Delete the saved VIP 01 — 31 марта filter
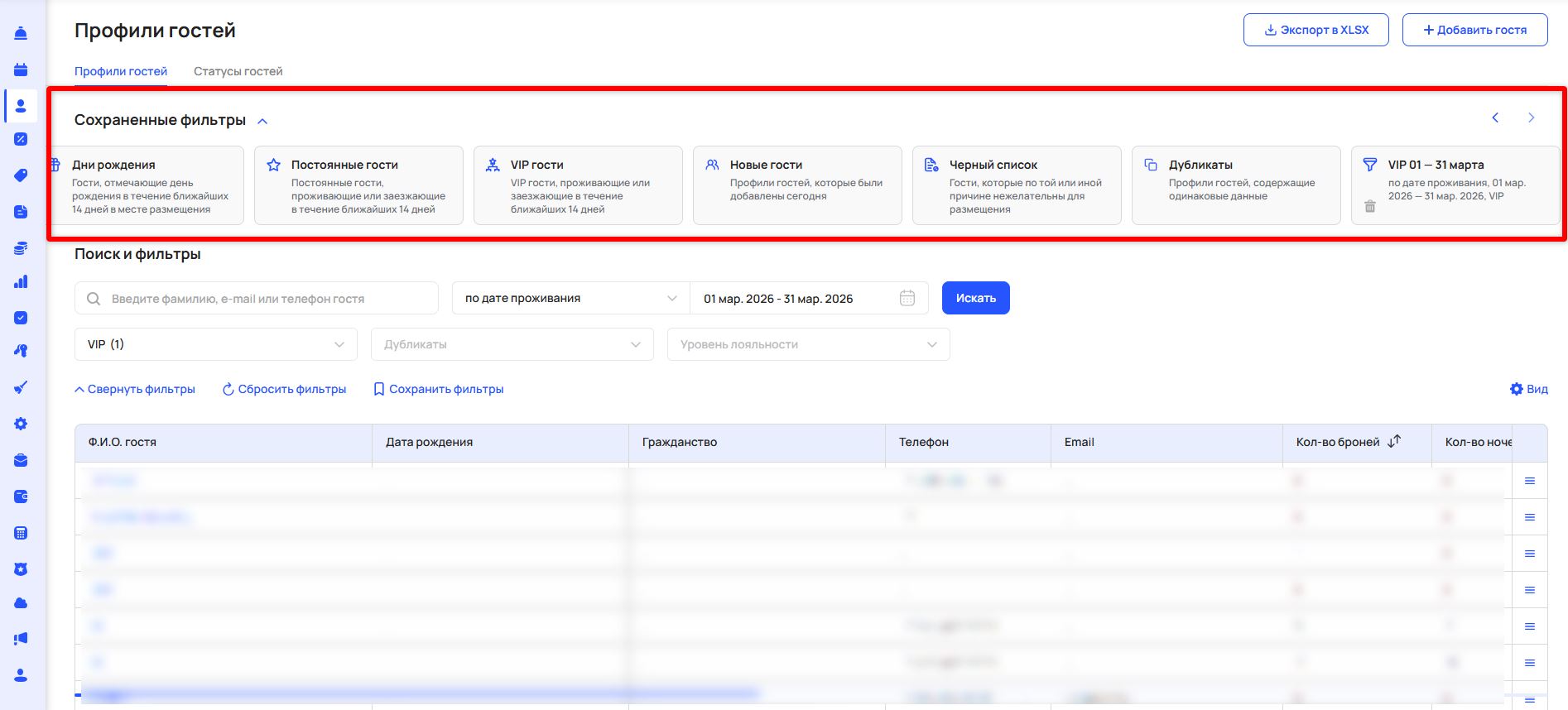Viewport: 1568px width, 710px height. point(1370,207)
